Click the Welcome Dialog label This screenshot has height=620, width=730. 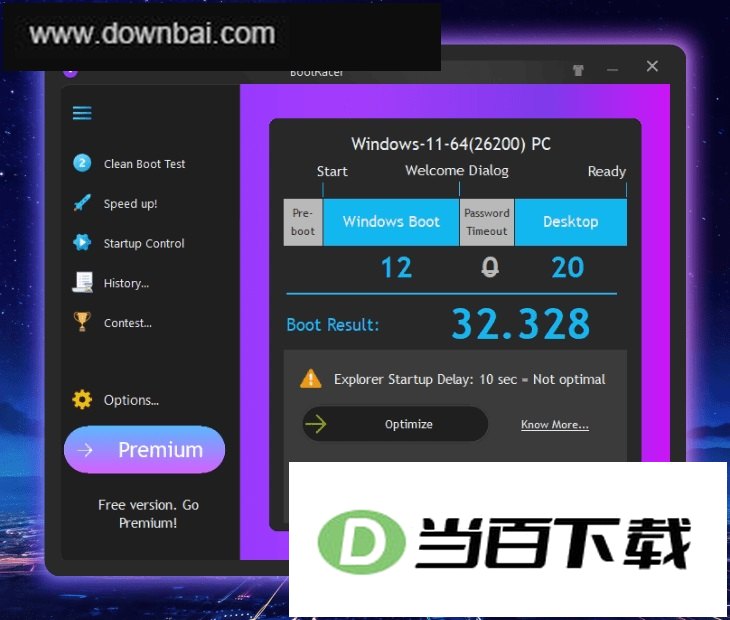pos(457,171)
